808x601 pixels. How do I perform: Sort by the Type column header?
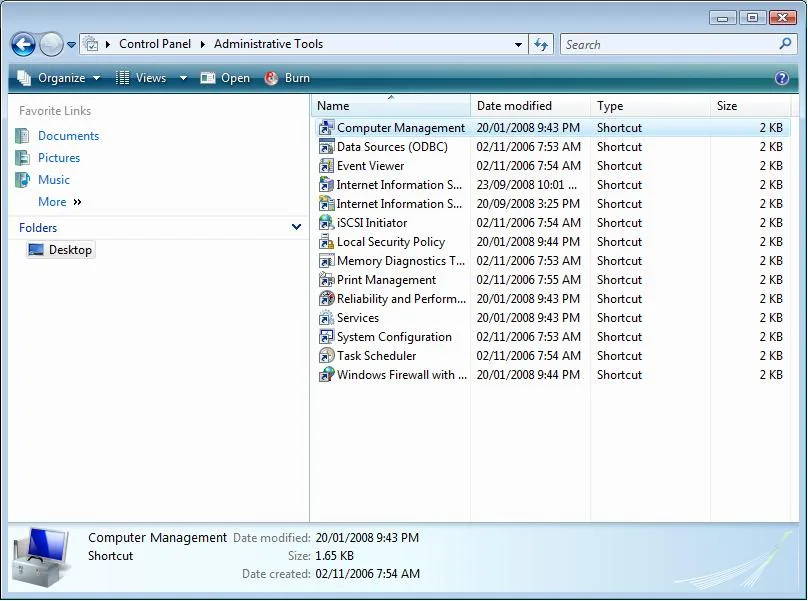point(650,106)
